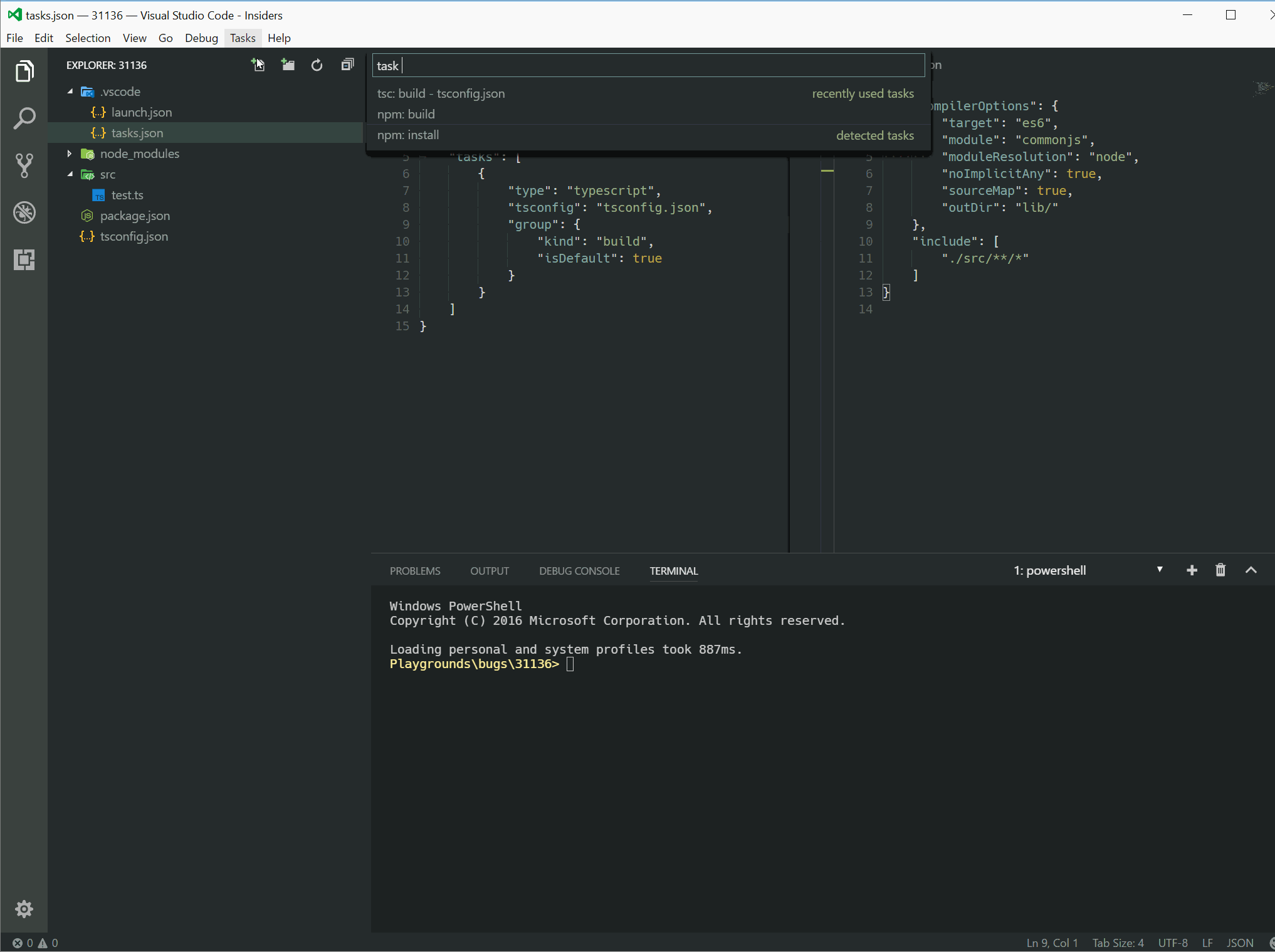Switch to the OUTPUT panel tab

coord(490,571)
